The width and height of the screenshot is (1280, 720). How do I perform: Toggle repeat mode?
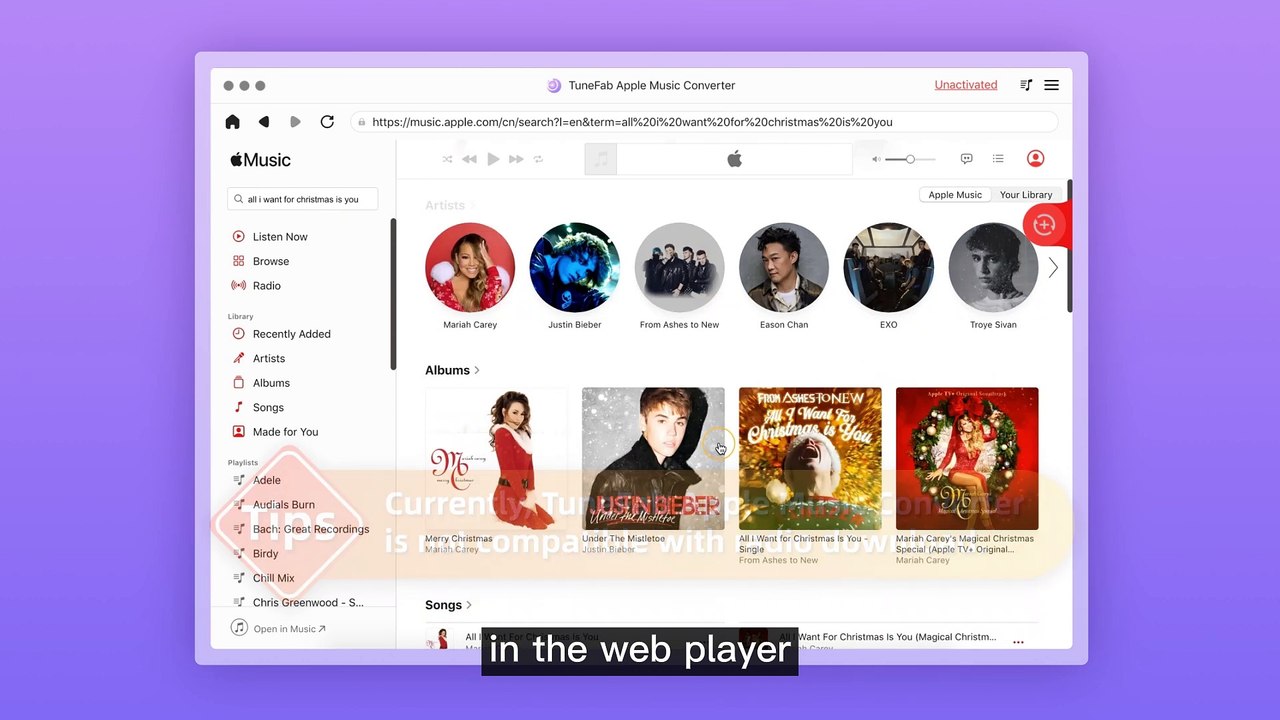coord(538,159)
